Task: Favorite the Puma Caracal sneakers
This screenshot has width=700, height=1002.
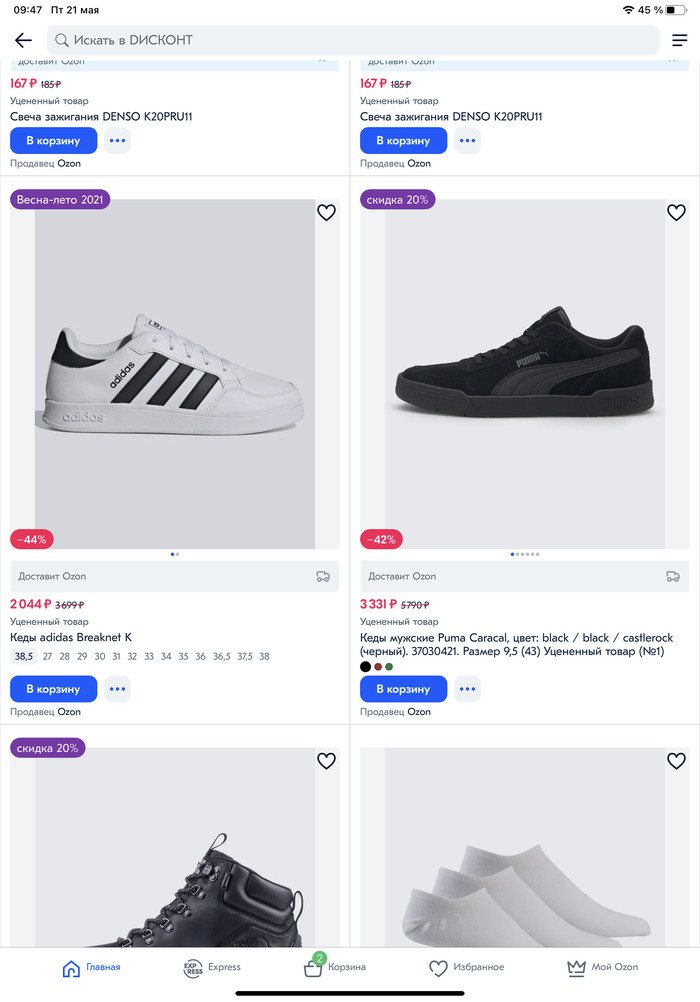Action: [676, 212]
